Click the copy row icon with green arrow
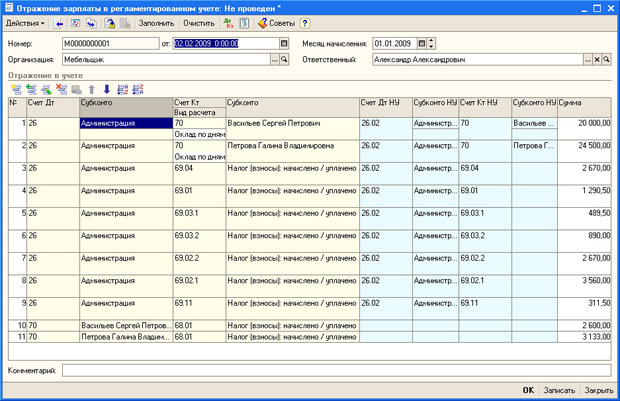620x401 pixels. click(x=31, y=90)
